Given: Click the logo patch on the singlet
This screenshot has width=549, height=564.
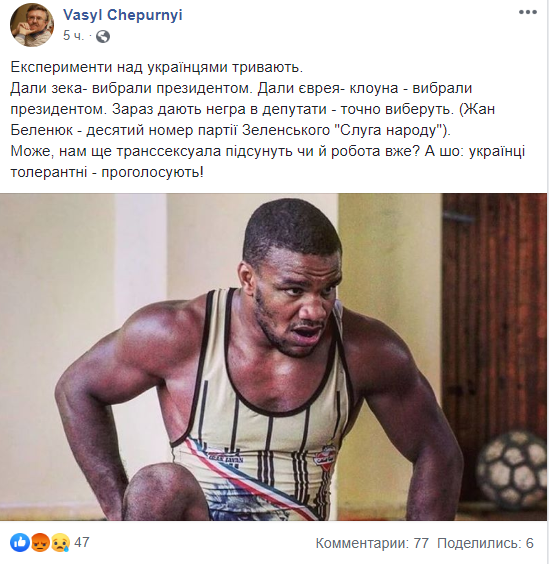Looking at the screenshot, I should click(325, 457).
